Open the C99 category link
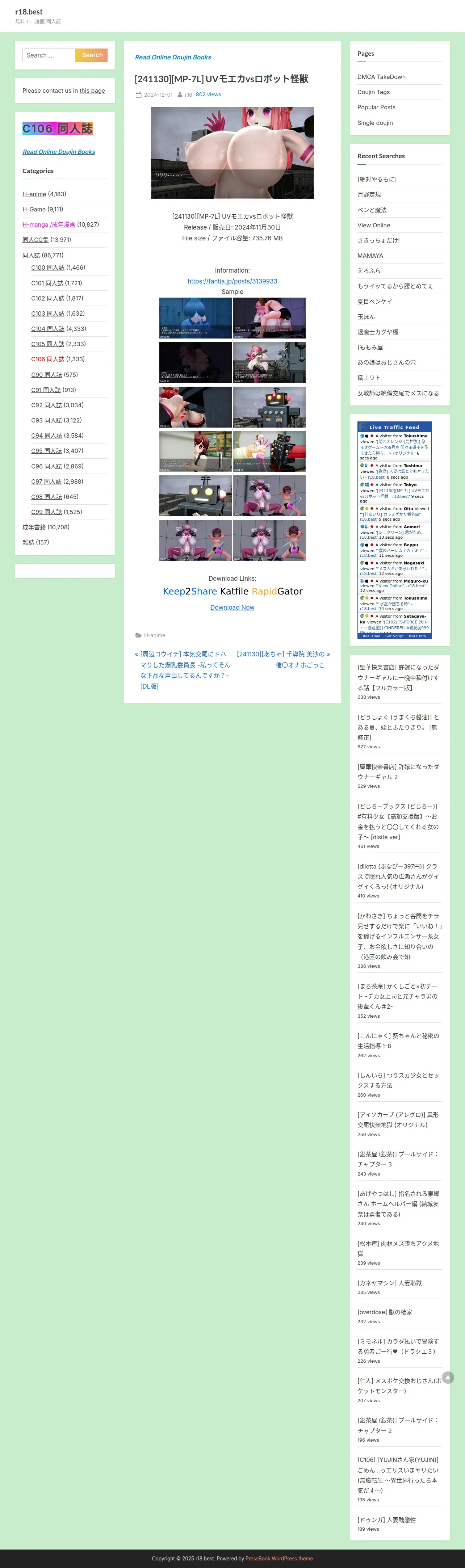Image resolution: width=465 pixels, height=1568 pixels. (x=46, y=512)
